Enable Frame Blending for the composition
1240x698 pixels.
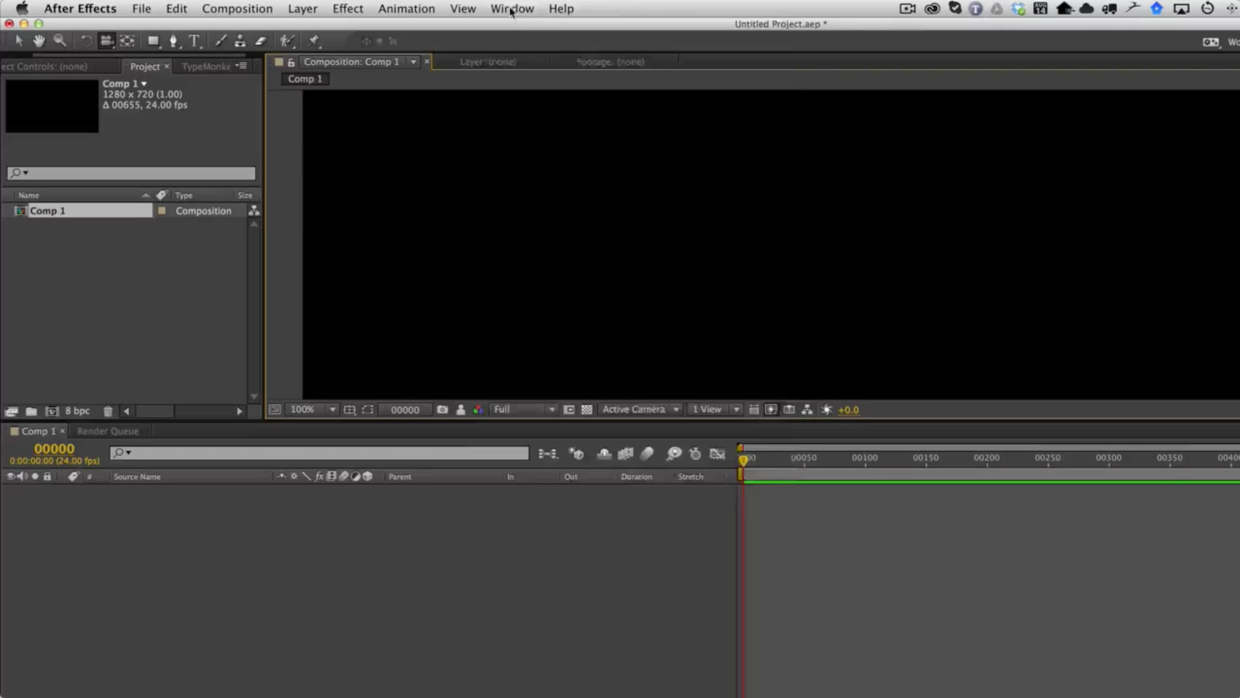coord(626,454)
